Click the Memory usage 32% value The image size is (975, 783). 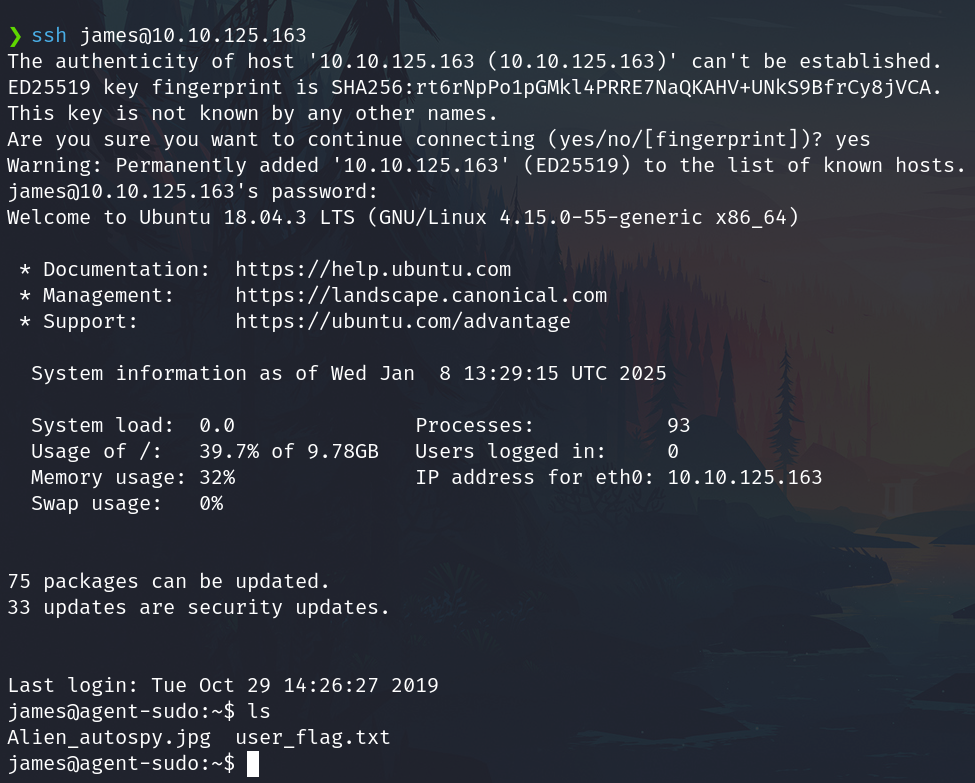(x=217, y=478)
